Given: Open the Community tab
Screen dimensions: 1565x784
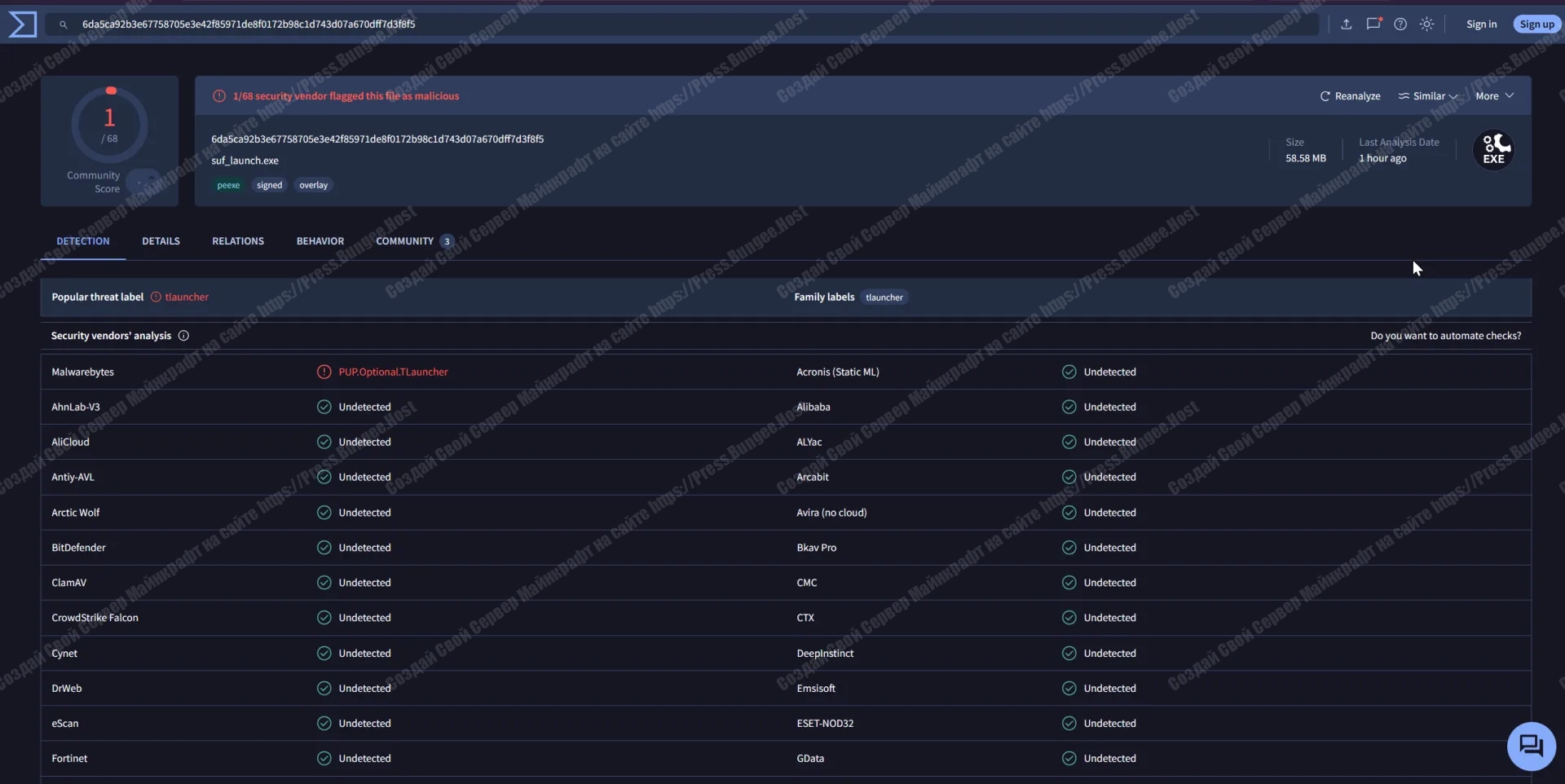Looking at the screenshot, I should click(x=413, y=241).
